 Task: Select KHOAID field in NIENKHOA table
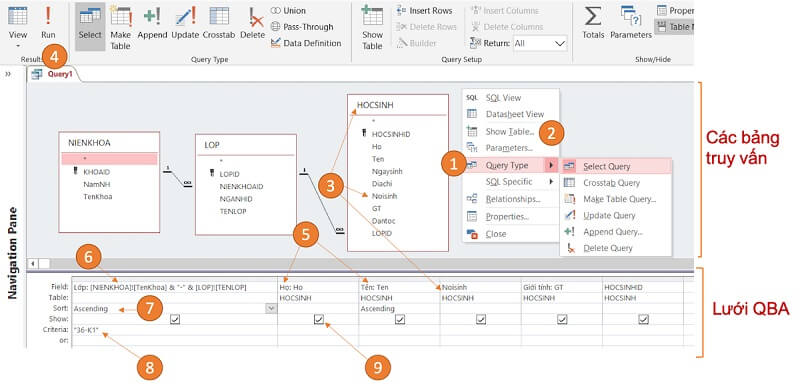(x=96, y=173)
